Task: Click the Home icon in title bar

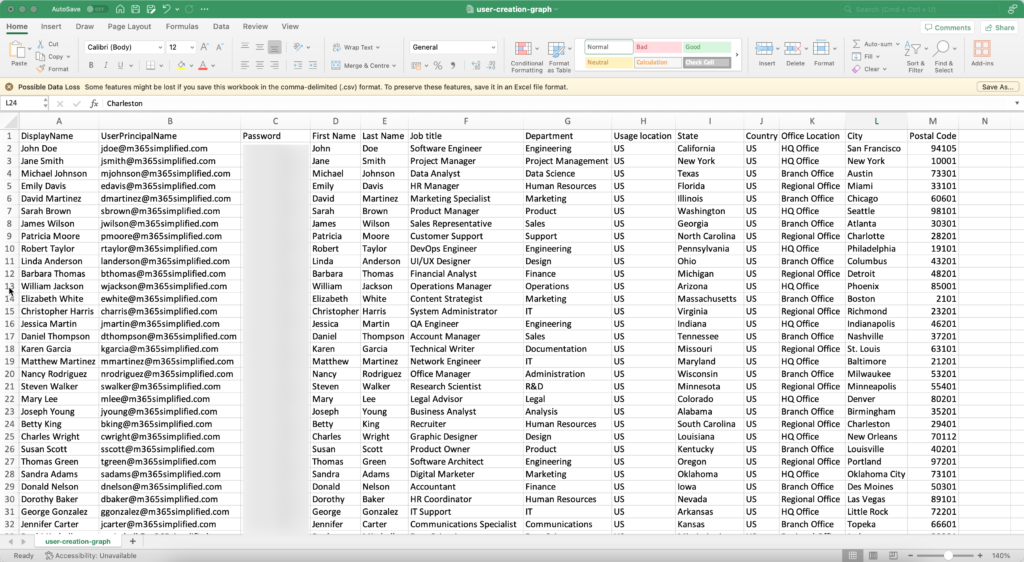Action: (x=120, y=9)
